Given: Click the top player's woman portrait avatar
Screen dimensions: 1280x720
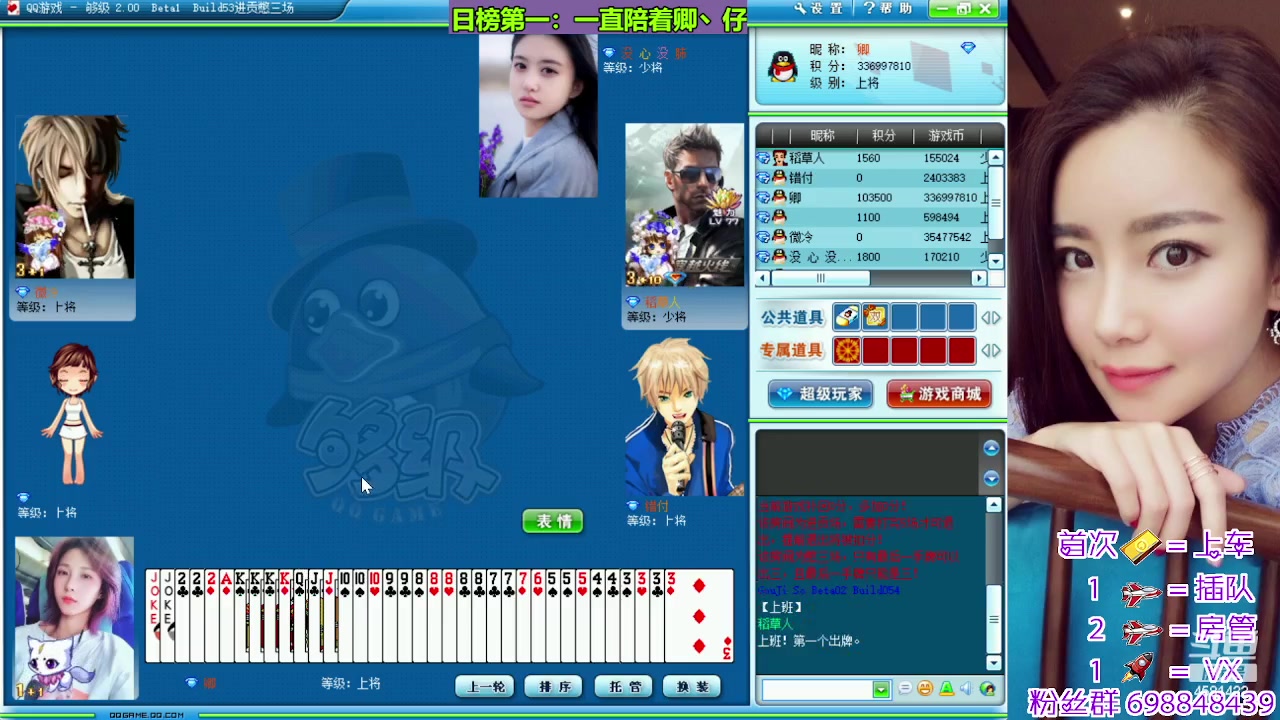Looking at the screenshot, I should coord(538,115).
